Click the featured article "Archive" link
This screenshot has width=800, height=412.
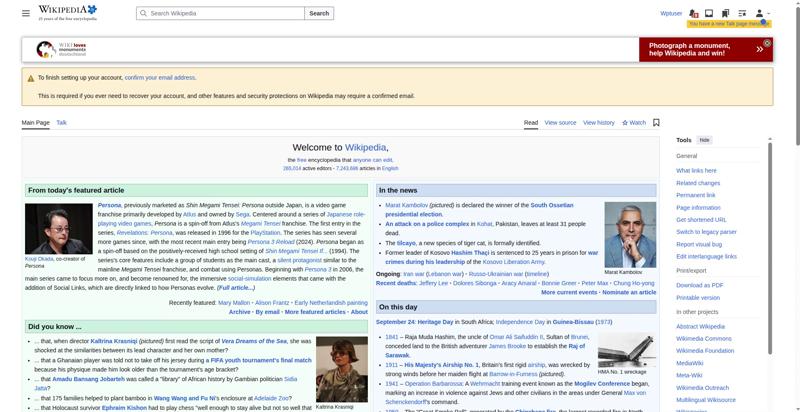click(x=239, y=312)
